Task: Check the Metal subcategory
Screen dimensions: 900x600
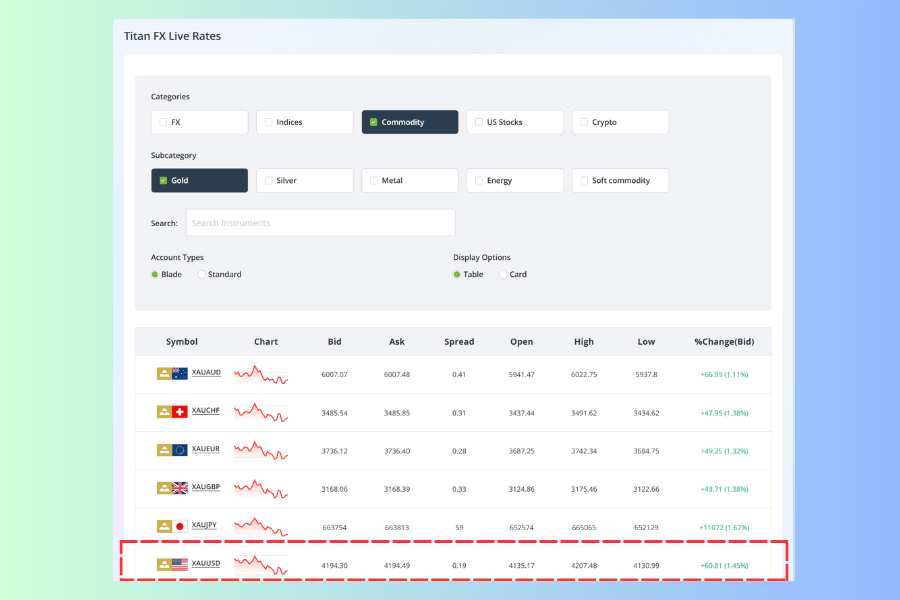Action: (410, 180)
